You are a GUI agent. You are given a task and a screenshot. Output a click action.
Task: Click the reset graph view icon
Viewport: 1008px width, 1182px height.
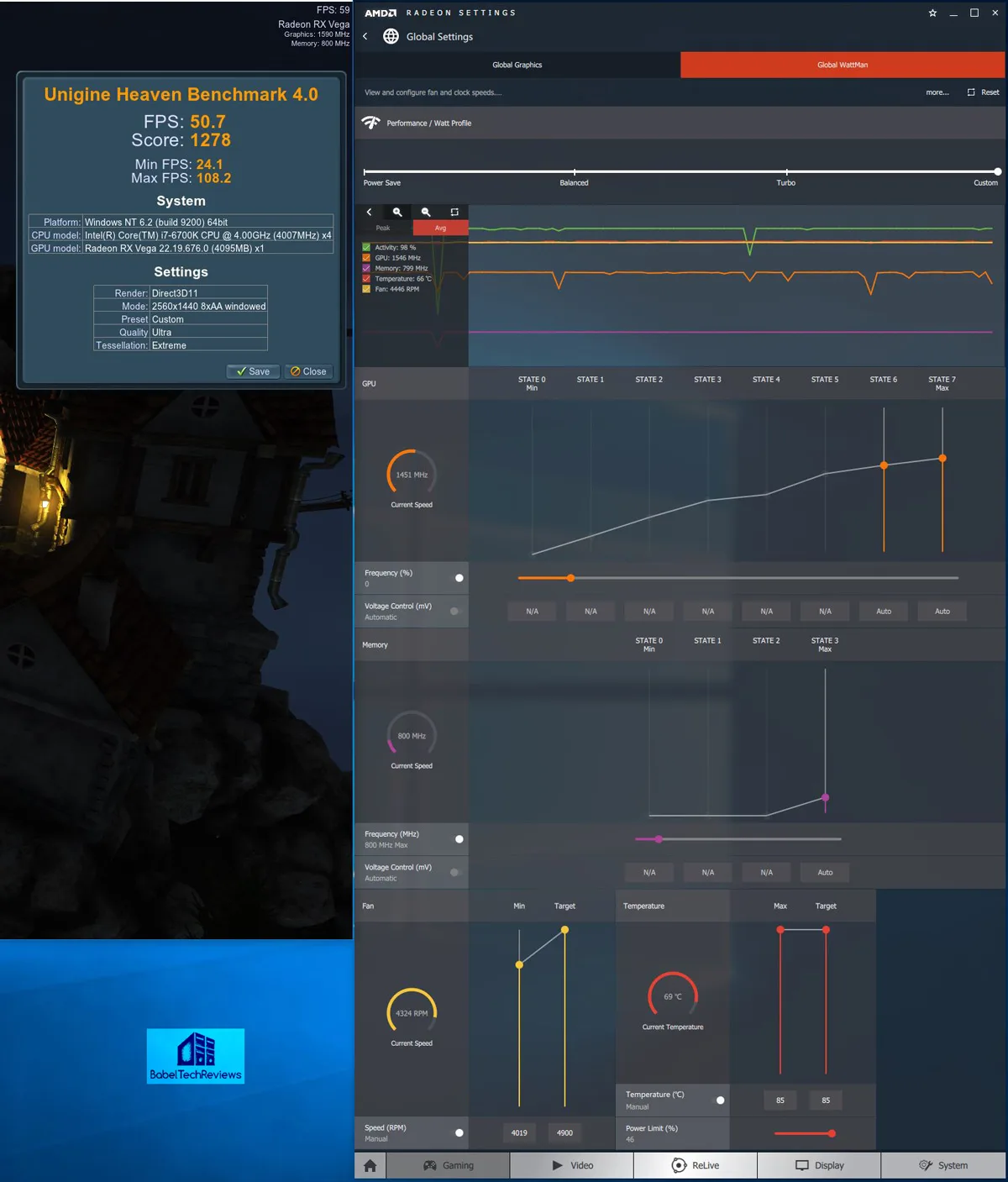(x=454, y=213)
